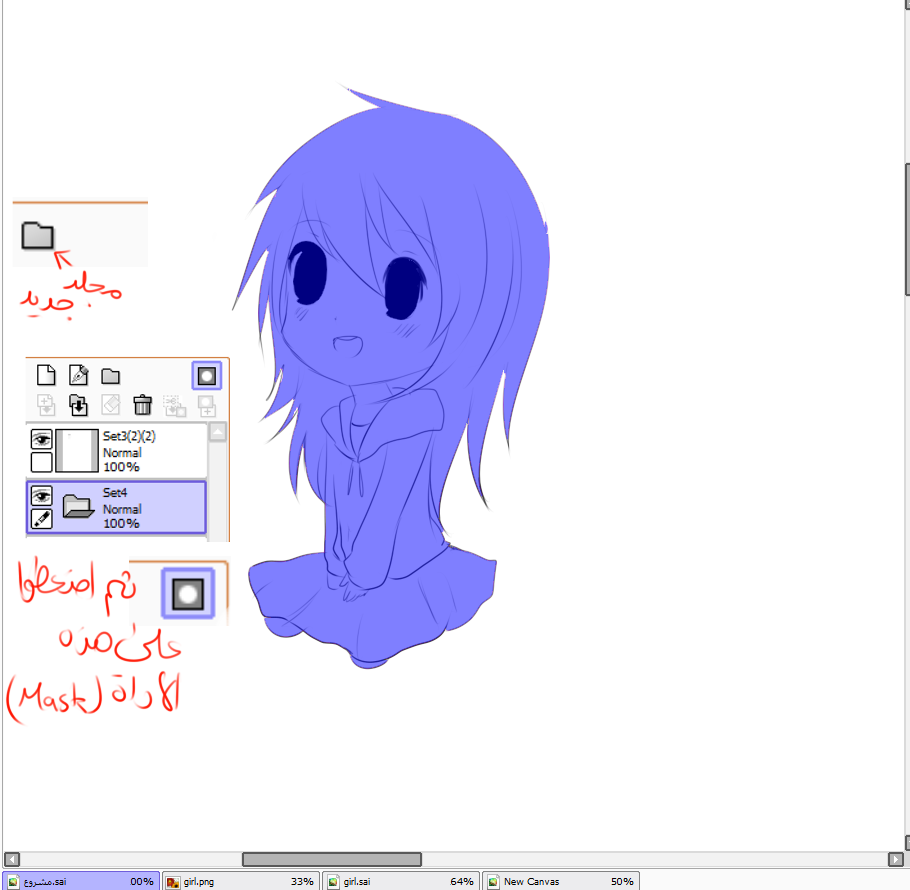
Task: Click the Merge Down layer icon
Action: [78, 405]
